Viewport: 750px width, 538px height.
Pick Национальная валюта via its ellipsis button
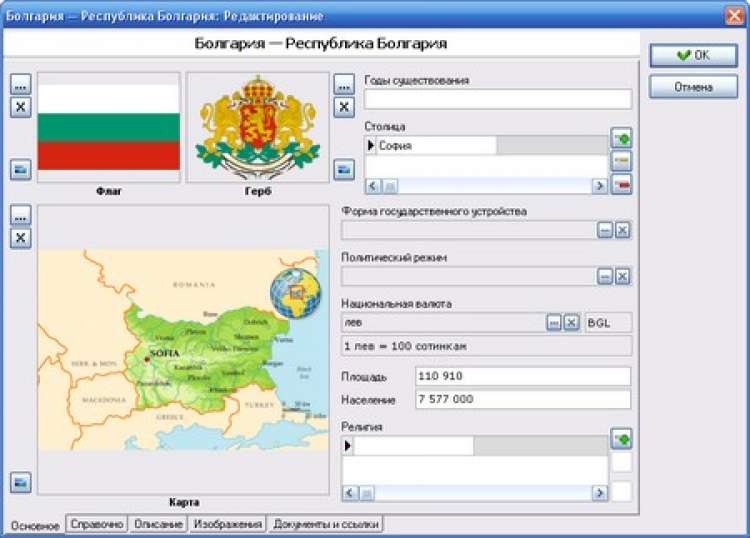pos(554,323)
